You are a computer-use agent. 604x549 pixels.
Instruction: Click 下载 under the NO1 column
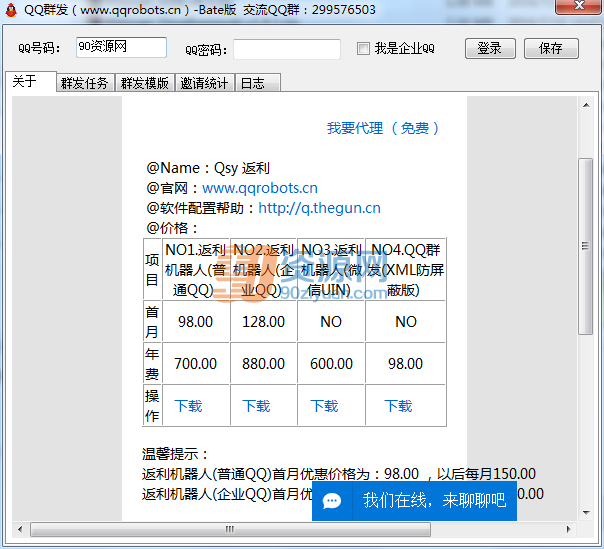tap(188, 406)
